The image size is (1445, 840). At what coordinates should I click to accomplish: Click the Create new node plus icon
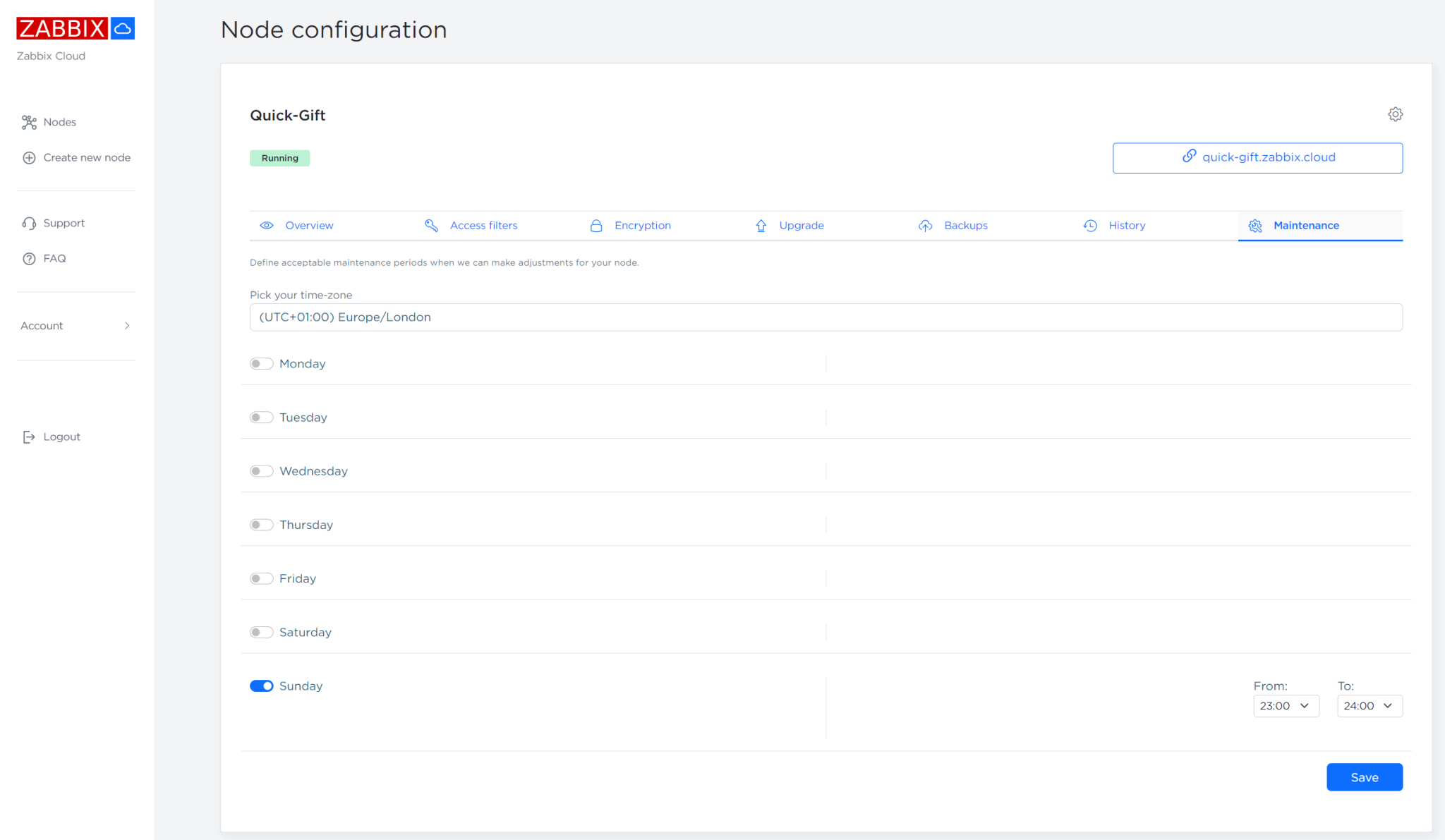pyautogui.click(x=29, y=157)
